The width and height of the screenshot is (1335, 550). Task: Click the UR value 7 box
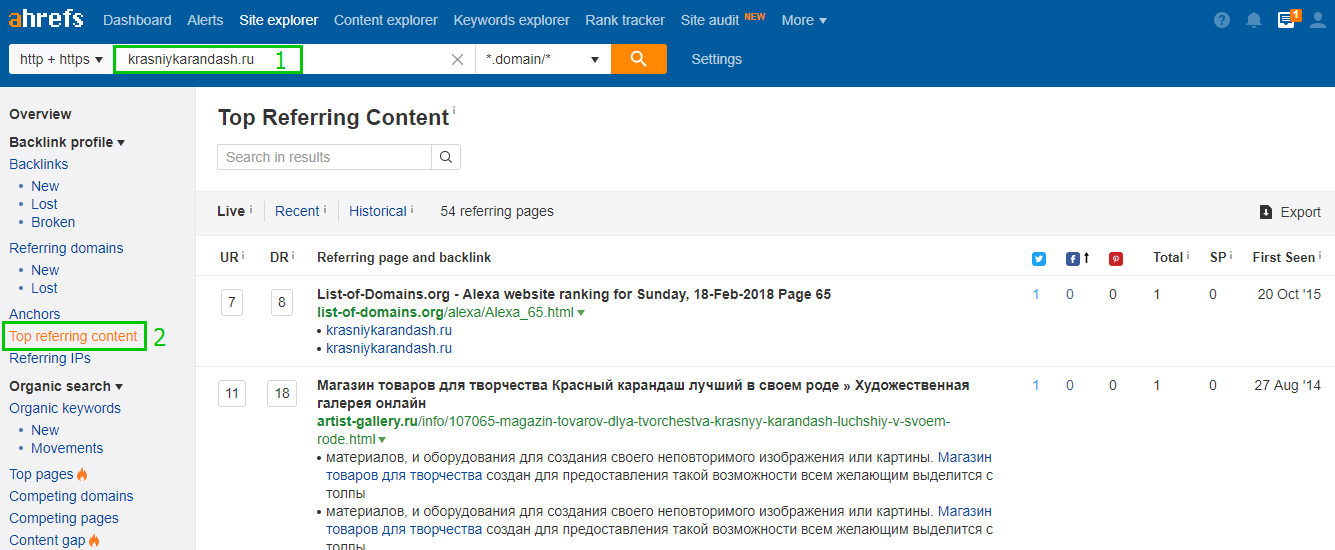click(231, 302)
